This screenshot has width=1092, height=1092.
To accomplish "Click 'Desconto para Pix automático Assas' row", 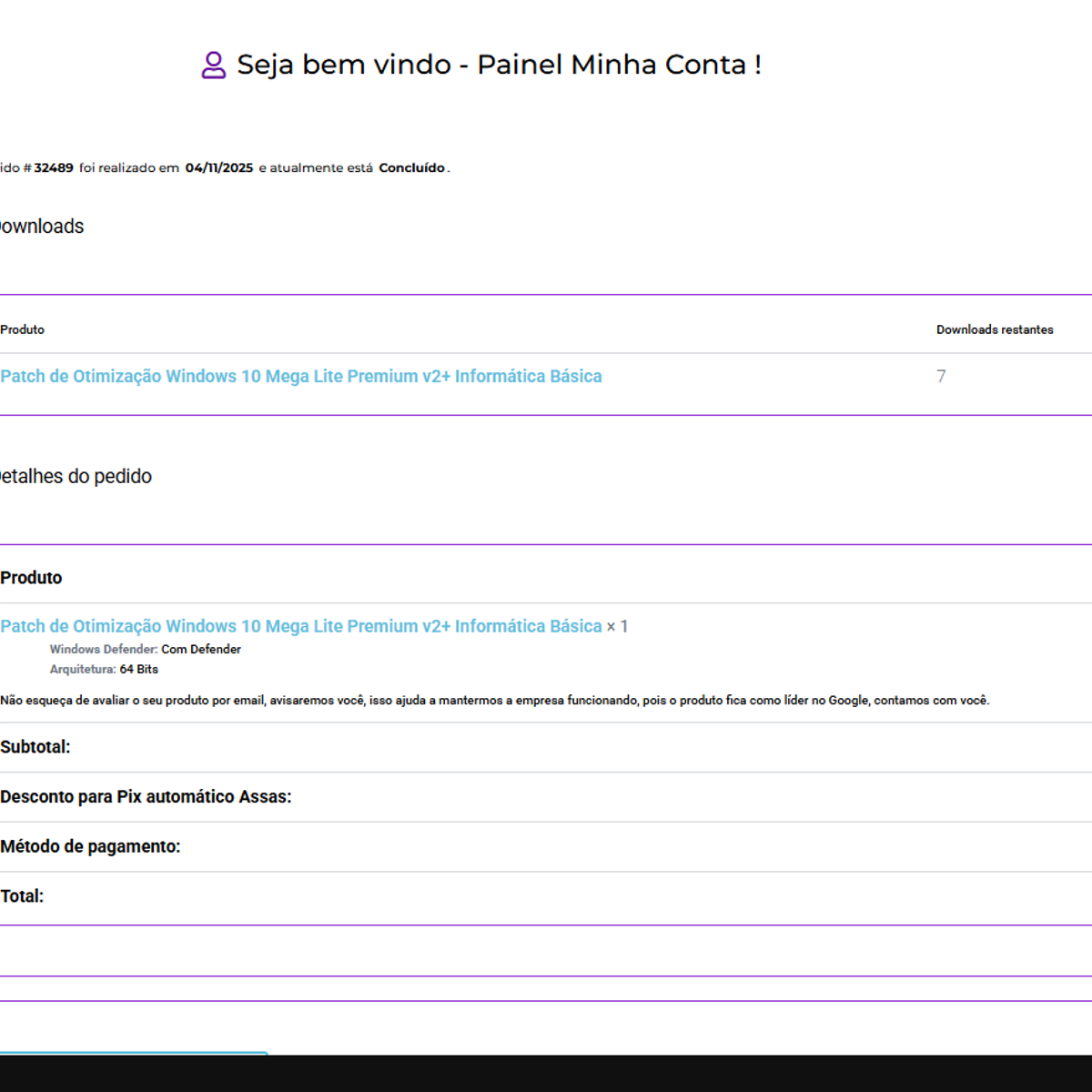I will (x=147, y=797).
